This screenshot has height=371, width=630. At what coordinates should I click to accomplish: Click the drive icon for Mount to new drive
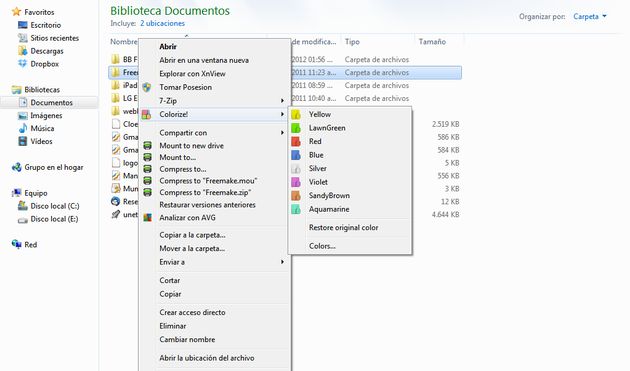[147, 146]
